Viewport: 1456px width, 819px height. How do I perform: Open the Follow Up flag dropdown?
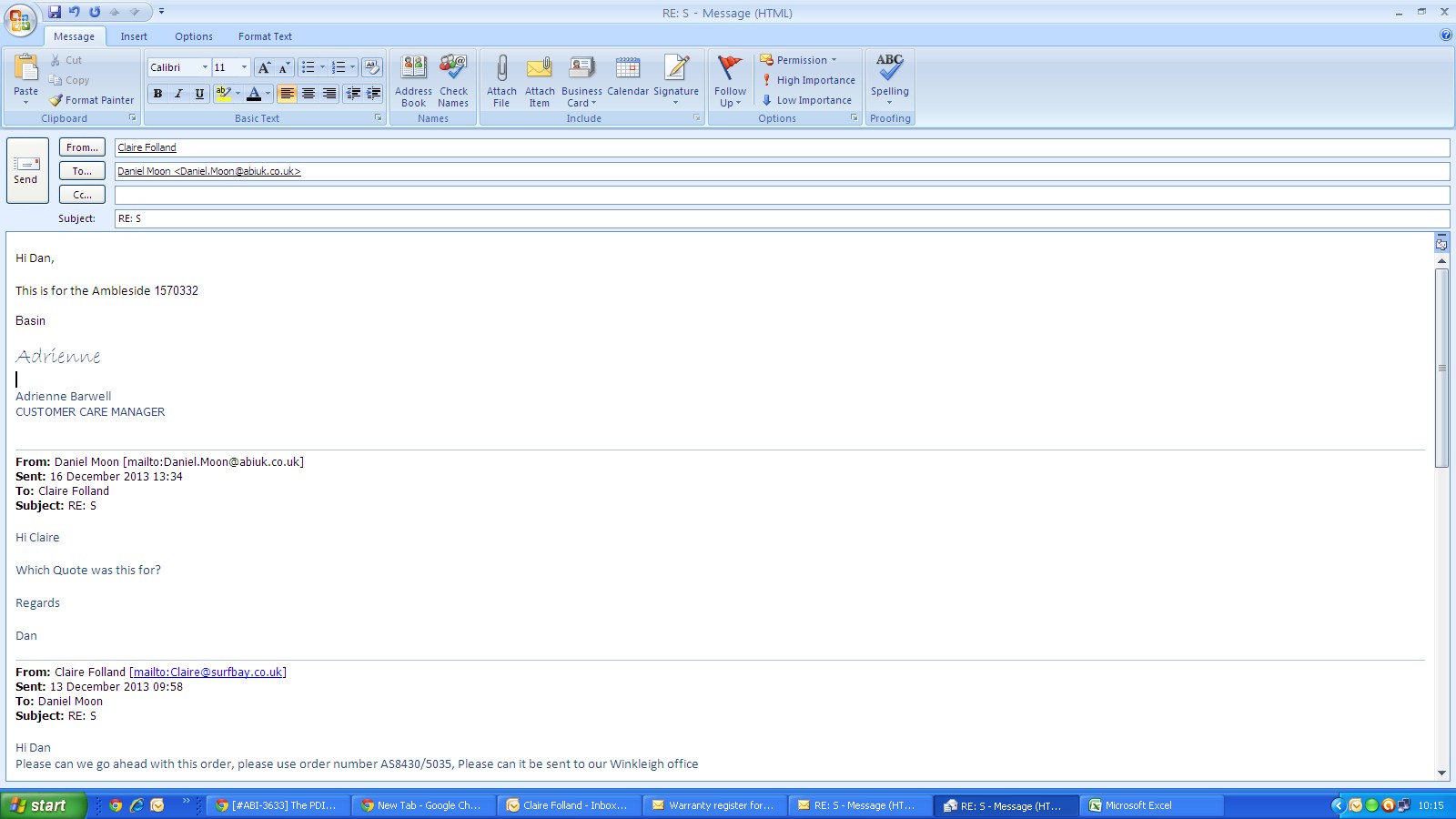coord(730,102)
